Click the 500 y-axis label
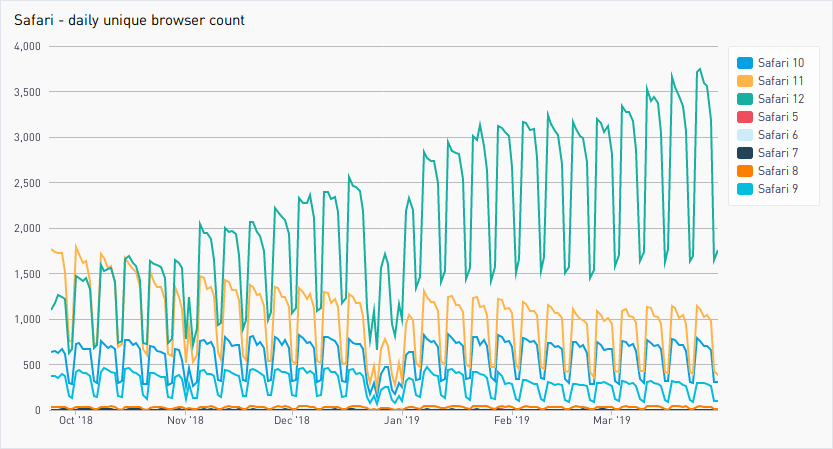This screenshot has height=449, width=833. pos(31,365)
